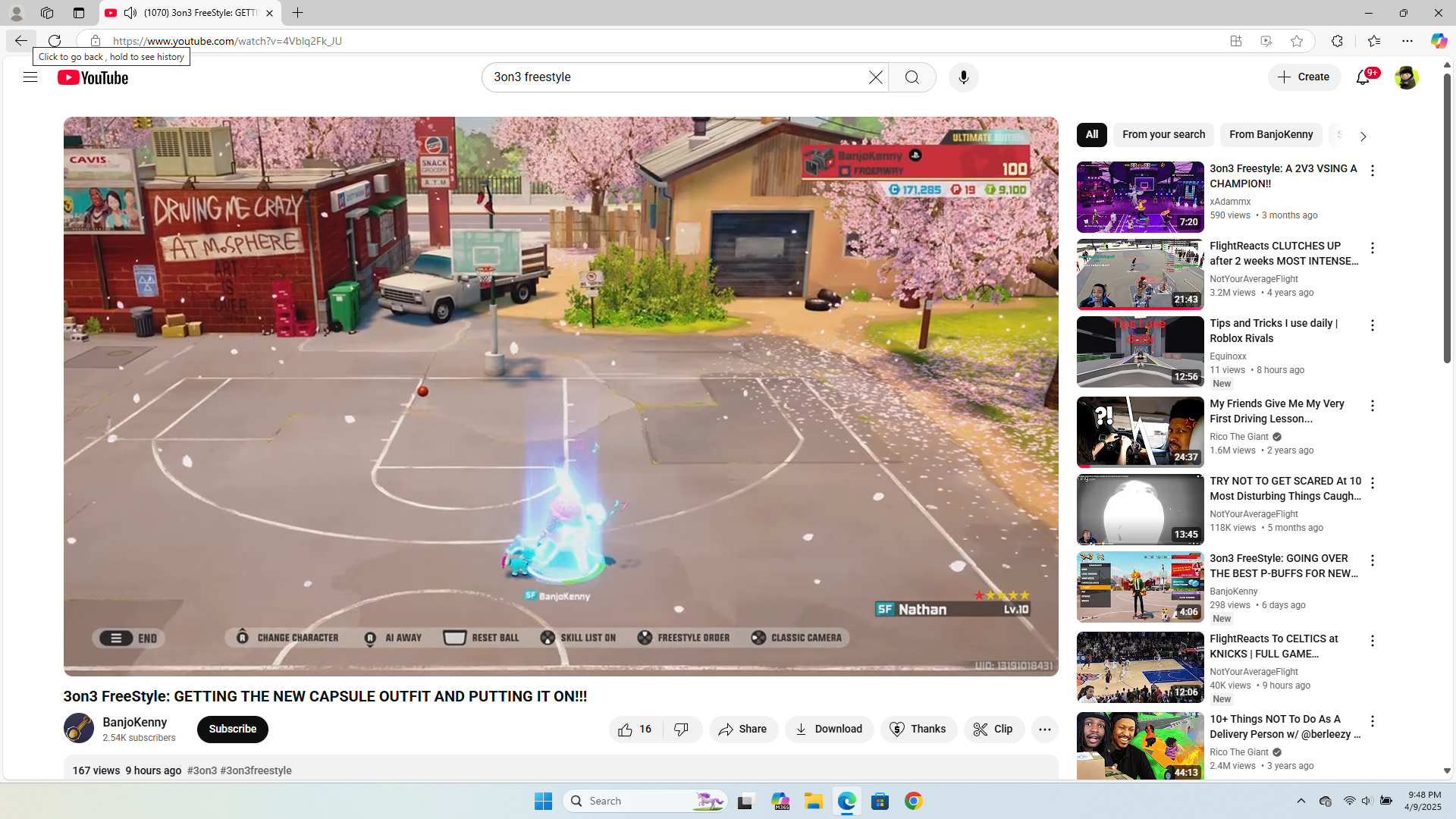The image size is (1456, 819).
Task: Add this page to browser favorites
Action: 1297,41
